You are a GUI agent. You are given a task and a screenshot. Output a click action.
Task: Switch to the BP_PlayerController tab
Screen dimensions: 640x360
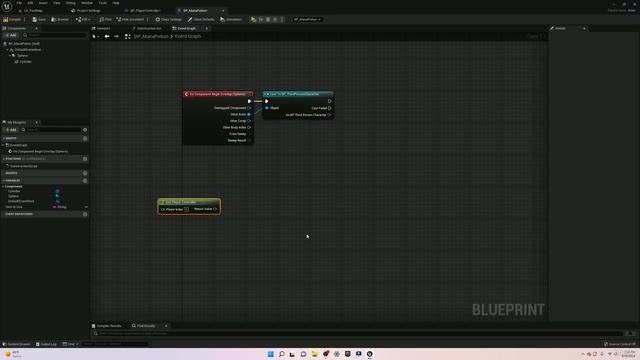(x=144, y=11)
